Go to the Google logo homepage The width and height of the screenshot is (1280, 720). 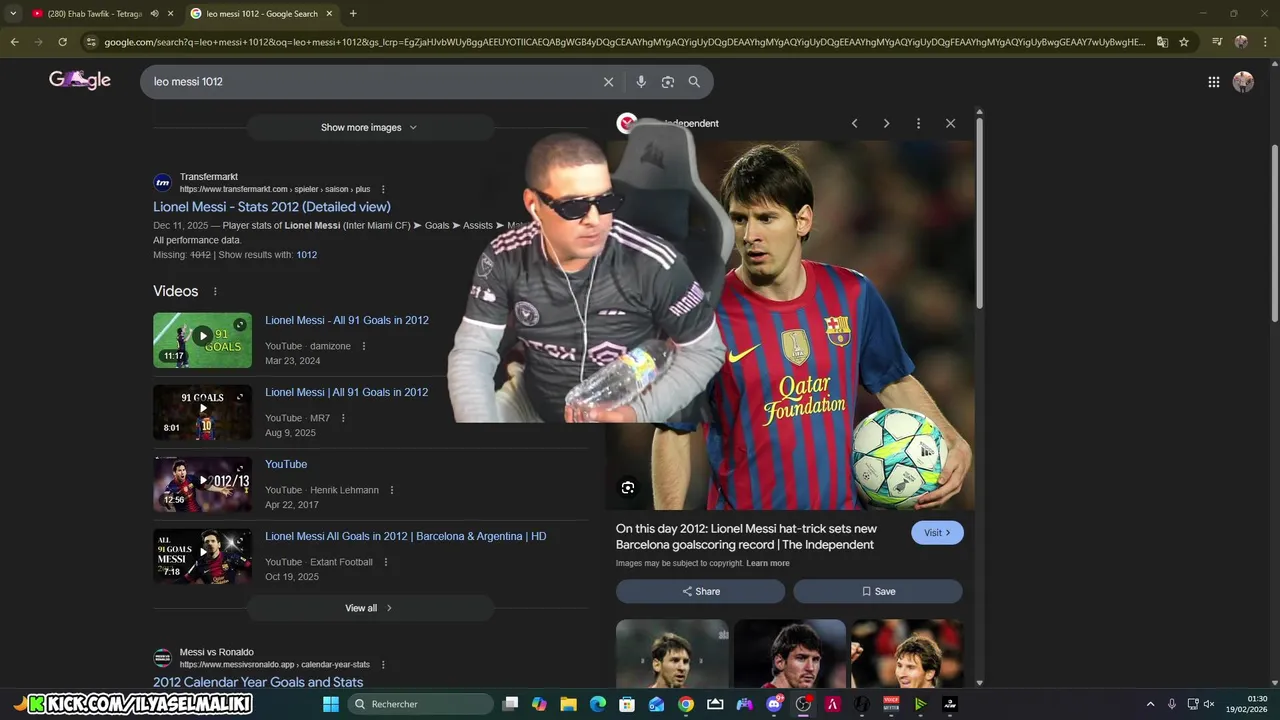tap(80, 80)
